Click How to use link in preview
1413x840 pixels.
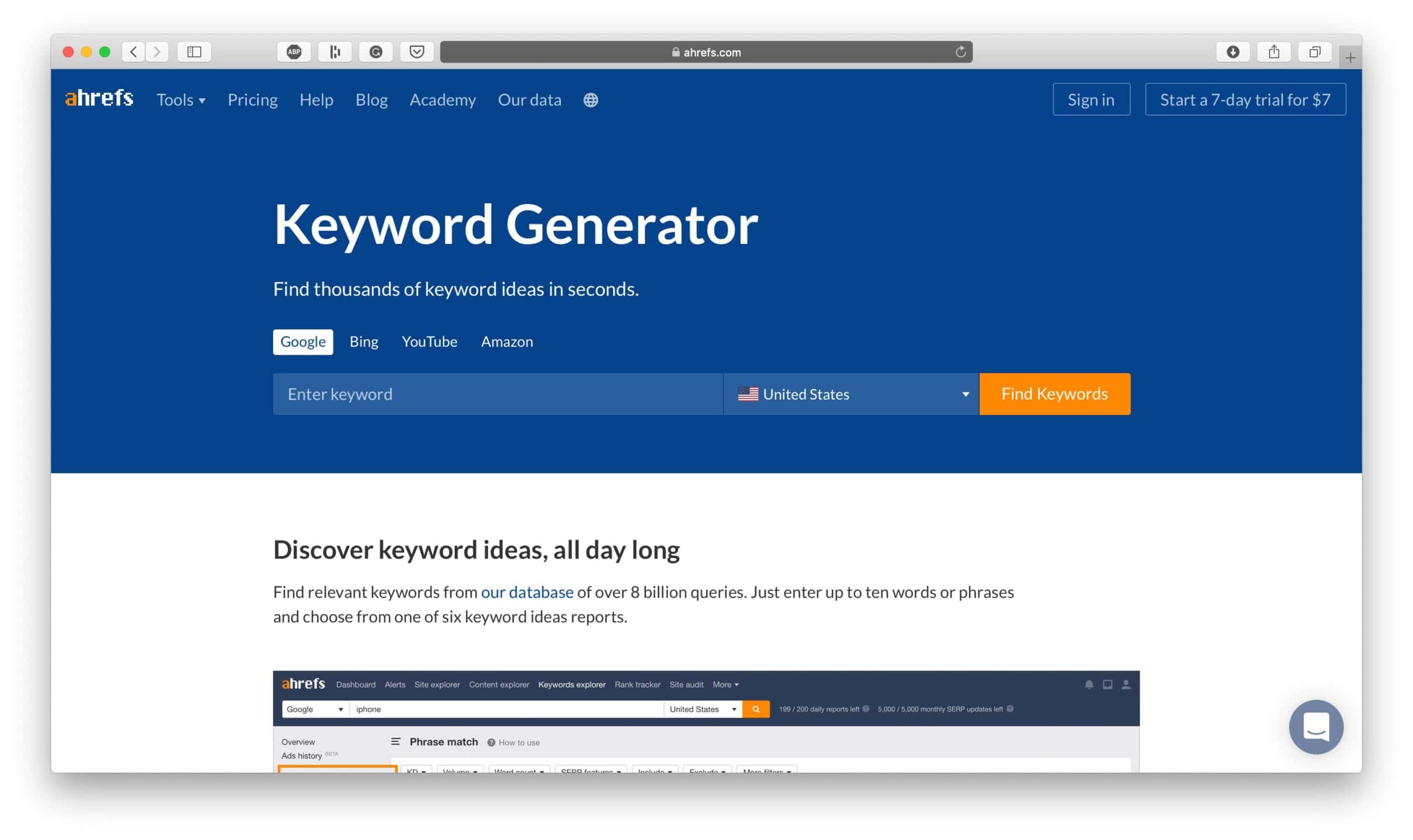click(518, 743)
